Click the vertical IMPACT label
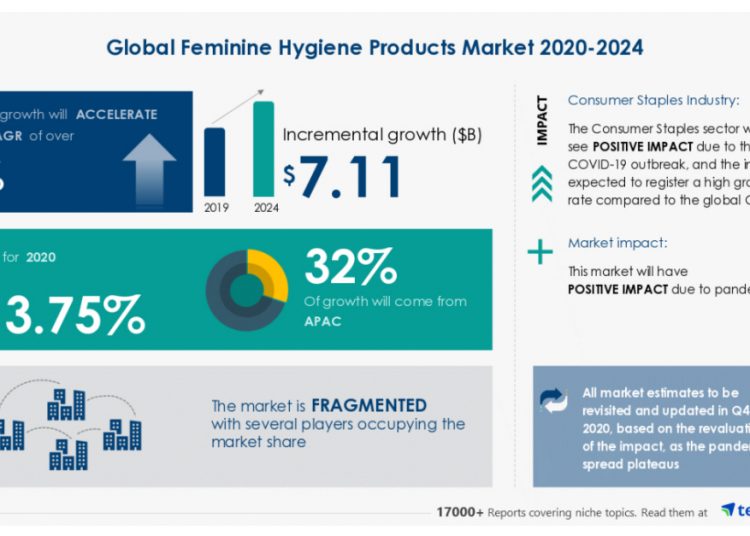This screenshot has height=536, width=750. (541, 120)
